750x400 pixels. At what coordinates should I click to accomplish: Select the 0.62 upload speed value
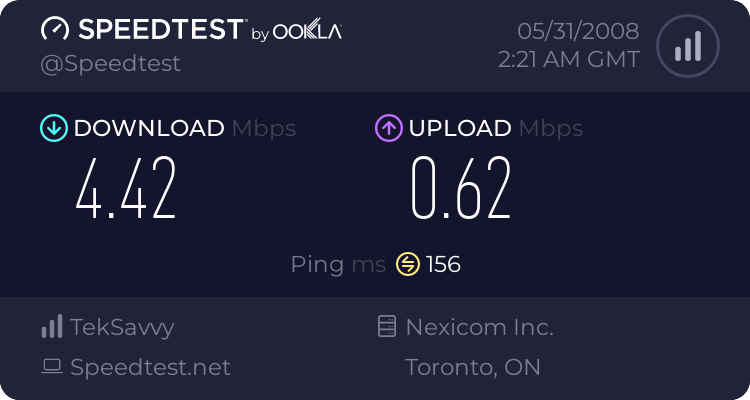(462, 188)
